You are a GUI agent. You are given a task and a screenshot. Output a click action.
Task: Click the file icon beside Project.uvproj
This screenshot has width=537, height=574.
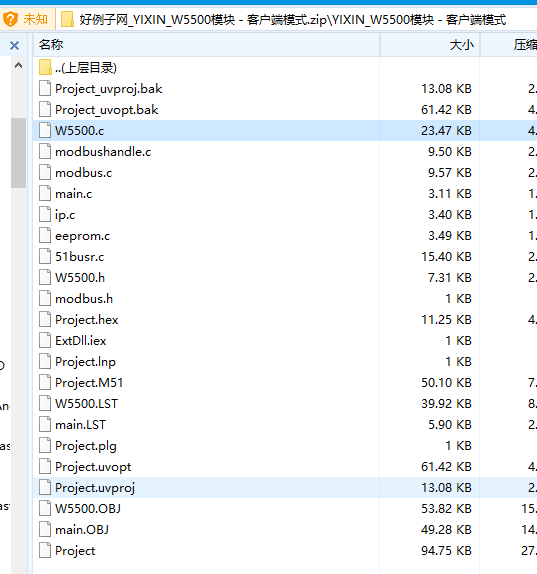pyautogui.click(x=45, y=488)
